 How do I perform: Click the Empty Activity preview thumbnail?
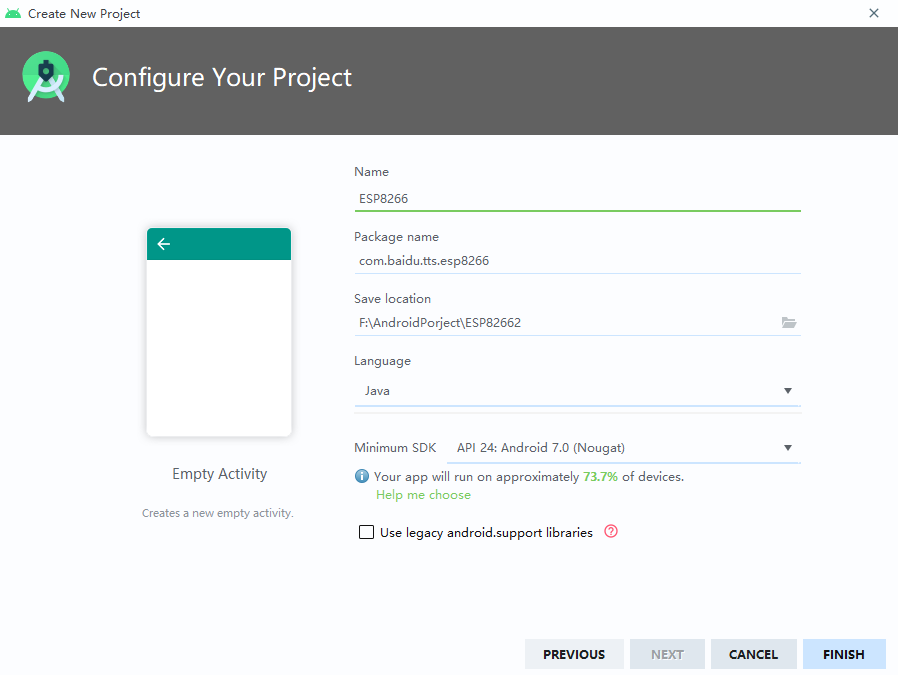pyautogui.click(x=219, y=332)
